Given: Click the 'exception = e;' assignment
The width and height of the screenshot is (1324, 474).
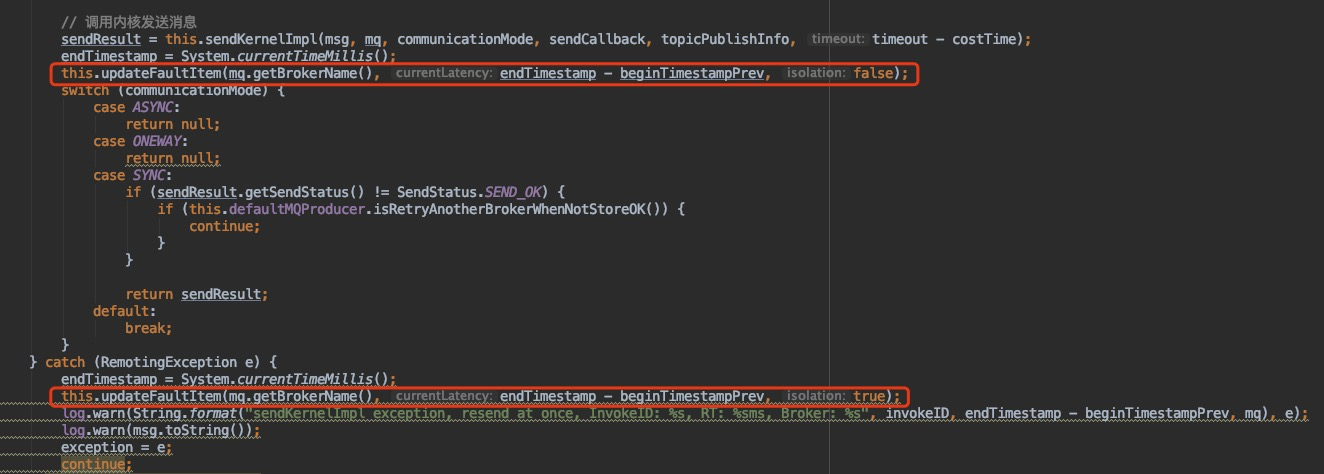Looking at the screenshot, I should click(x=117, y=447).
